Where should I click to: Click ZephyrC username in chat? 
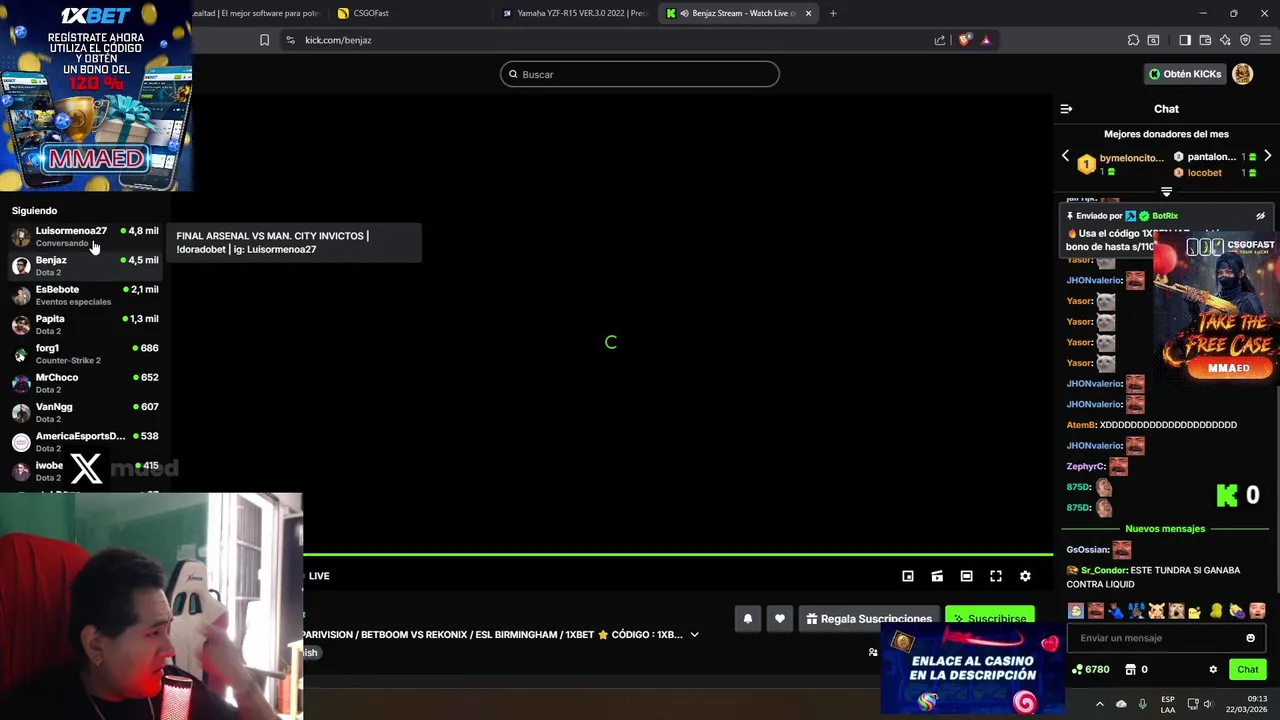[x=1086, y=466]
